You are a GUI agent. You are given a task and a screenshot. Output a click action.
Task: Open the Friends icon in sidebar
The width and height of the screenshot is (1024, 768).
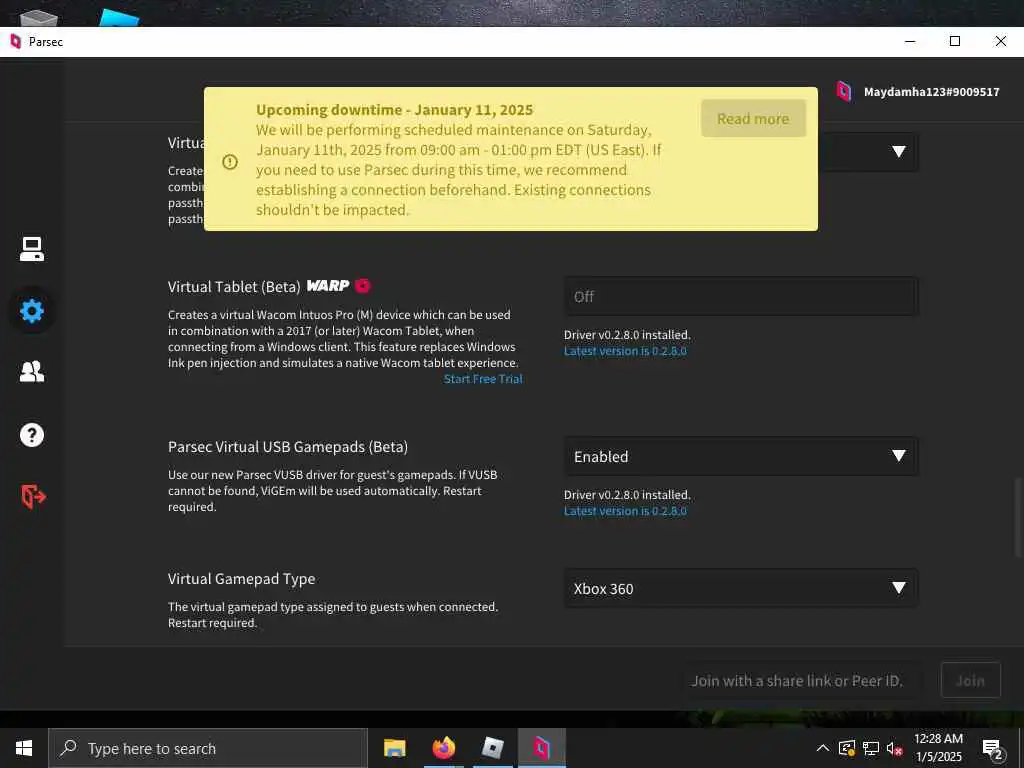31,371
